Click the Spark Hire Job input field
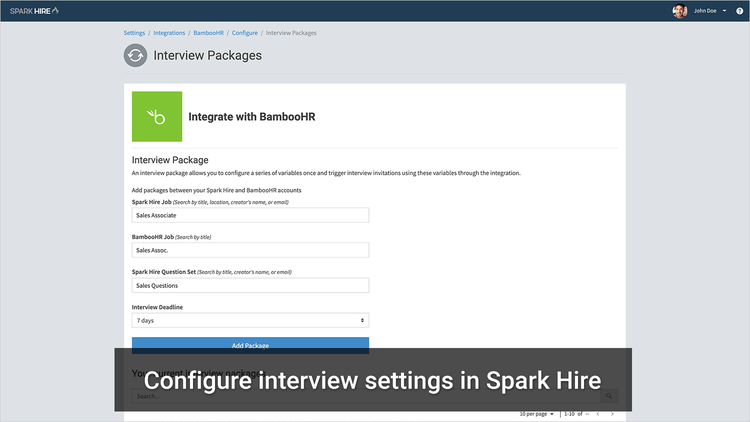The image size is (750, 422). pyautogui.click(x=250, y=215)
